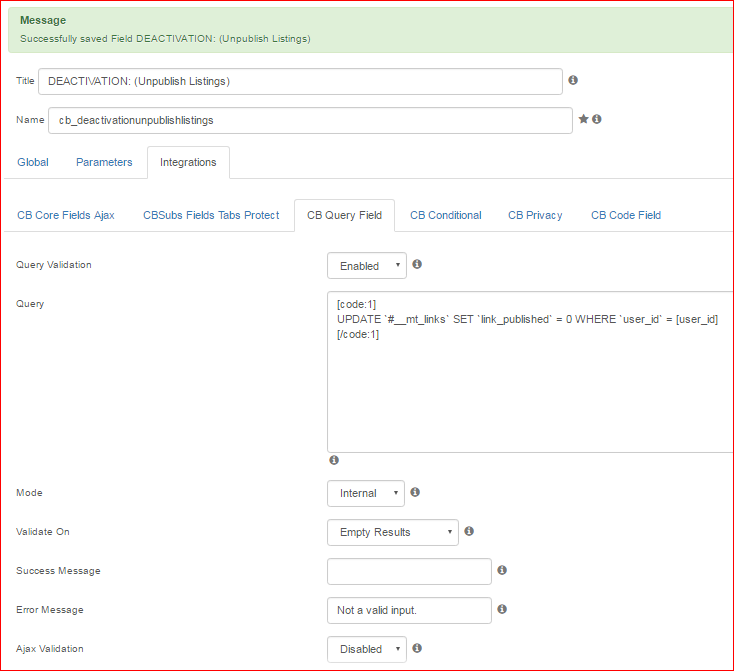Click the star icon next to Name field
This screenshot has height=671, width=734.
pyautogui.click(x=583, y=119)
